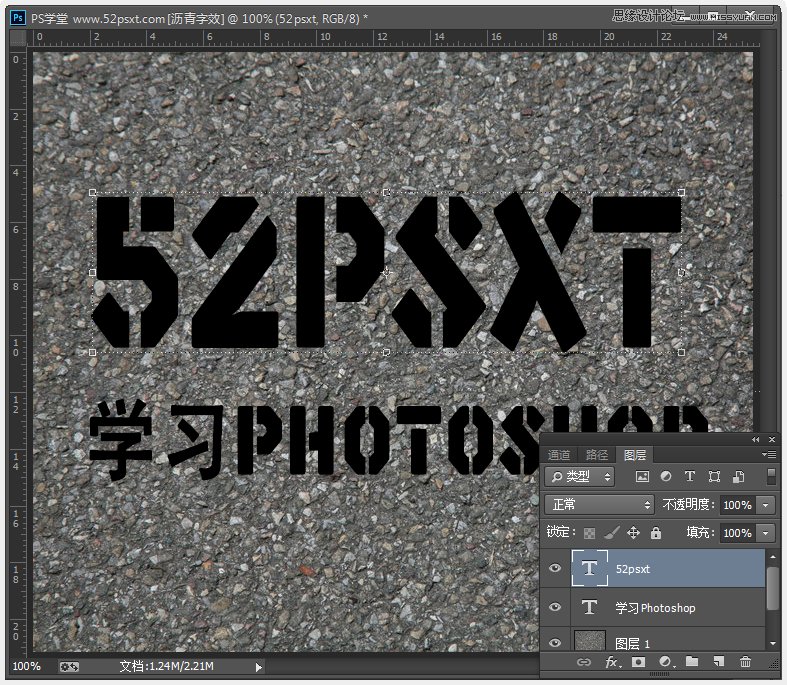Open the fx layer style menu

tap(613, 662)
